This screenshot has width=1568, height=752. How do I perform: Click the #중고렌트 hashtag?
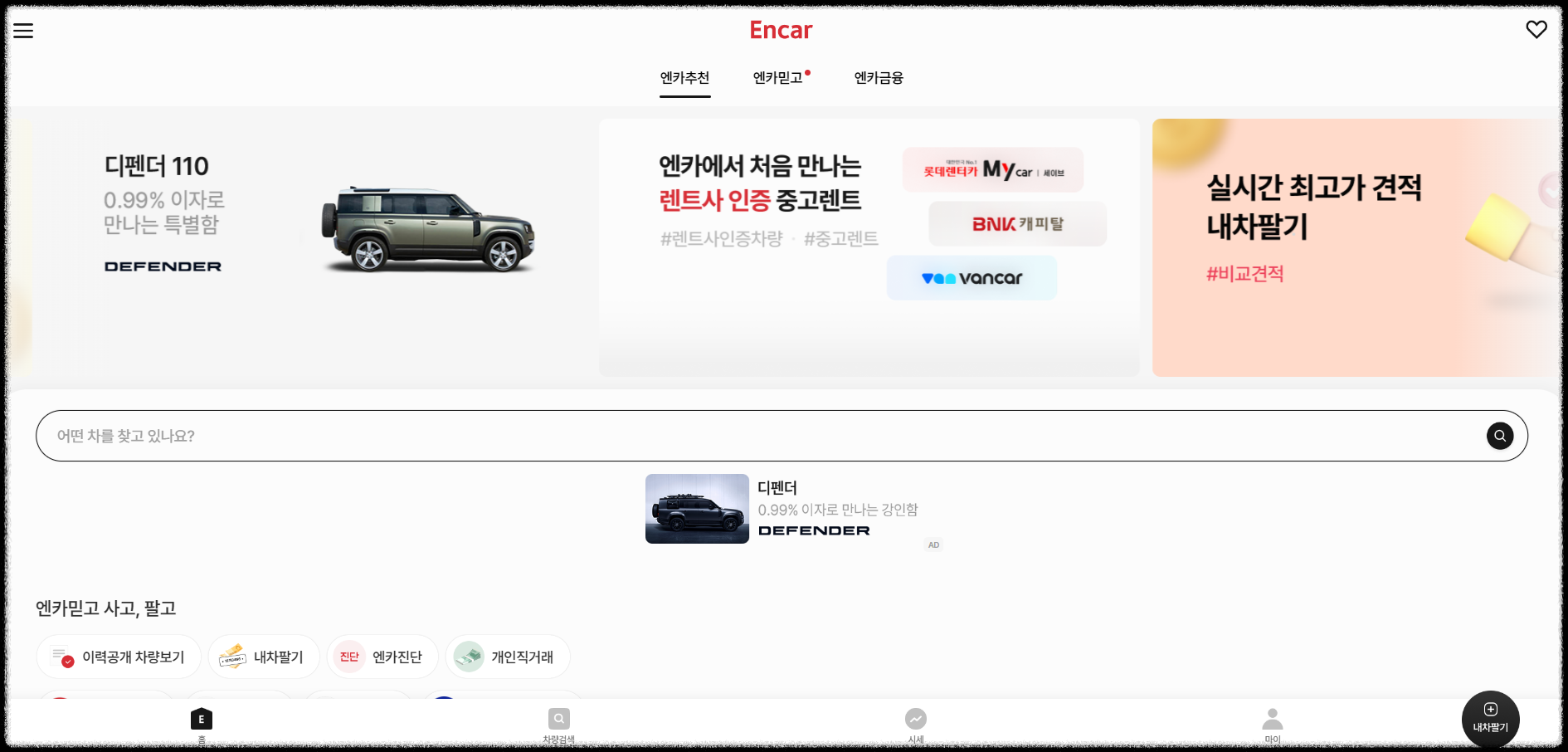pyautogui.click(x=840, y=239)
